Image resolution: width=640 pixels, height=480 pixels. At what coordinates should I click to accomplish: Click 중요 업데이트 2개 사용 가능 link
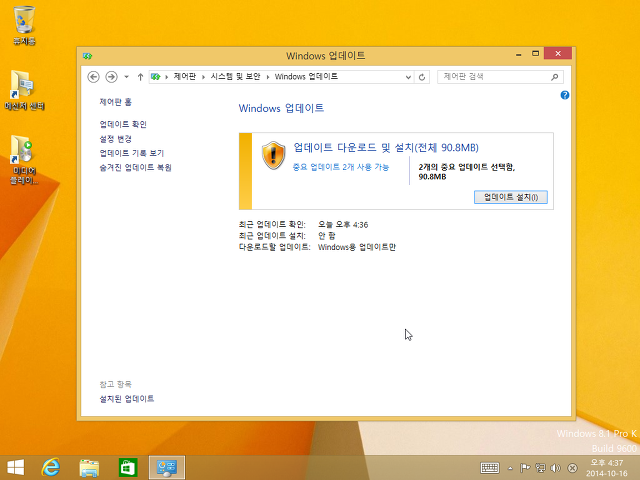pos(341,167)
